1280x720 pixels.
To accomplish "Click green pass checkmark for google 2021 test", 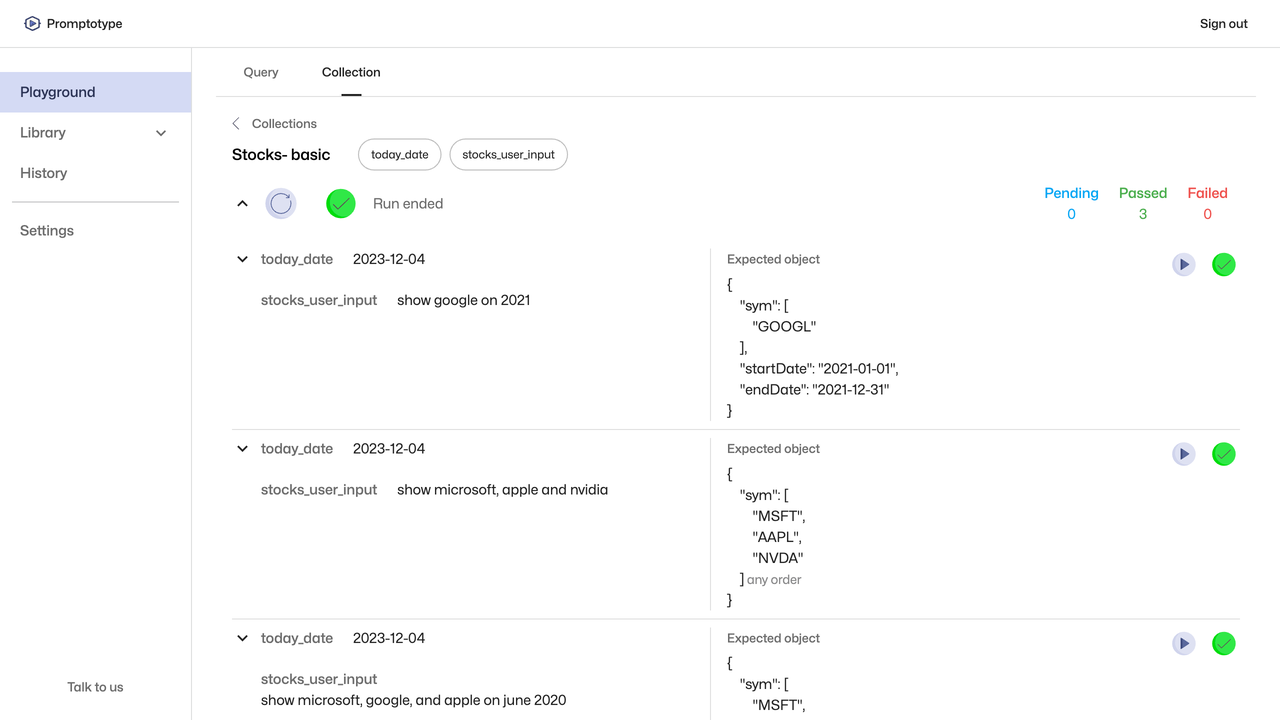I will [1224, 265].
